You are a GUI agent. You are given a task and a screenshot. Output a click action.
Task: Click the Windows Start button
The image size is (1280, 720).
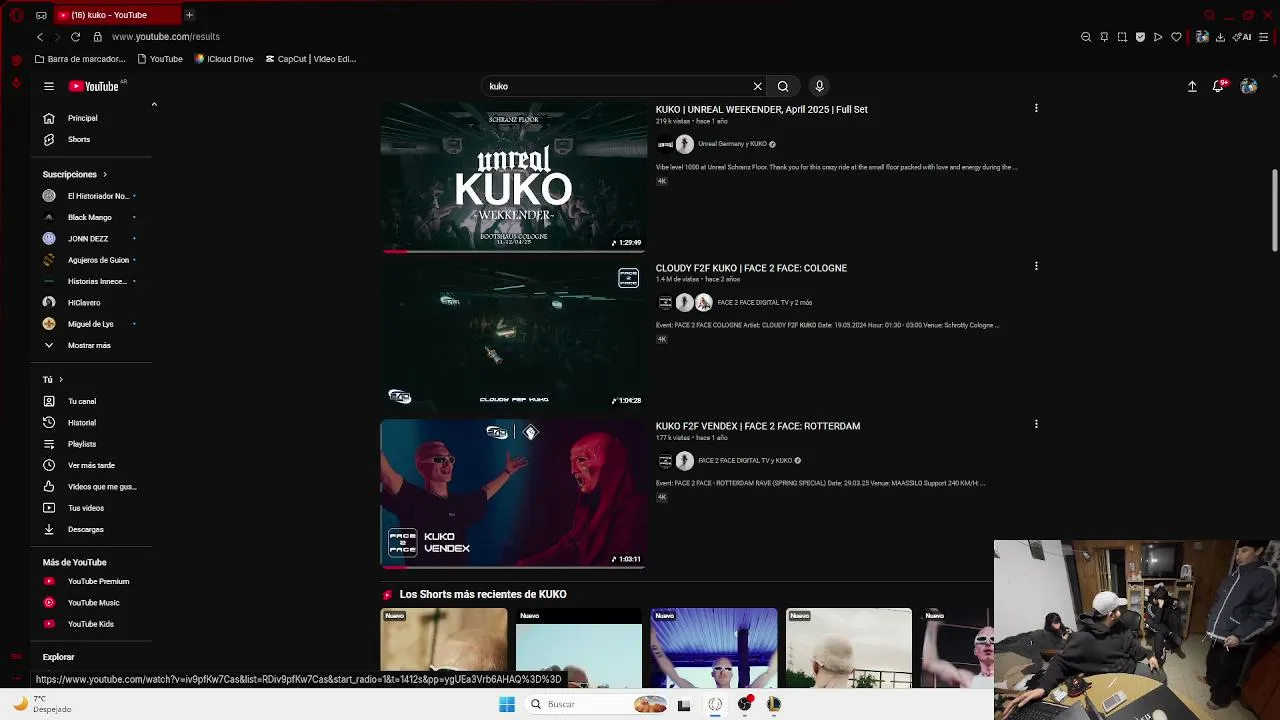click(507, 704)
